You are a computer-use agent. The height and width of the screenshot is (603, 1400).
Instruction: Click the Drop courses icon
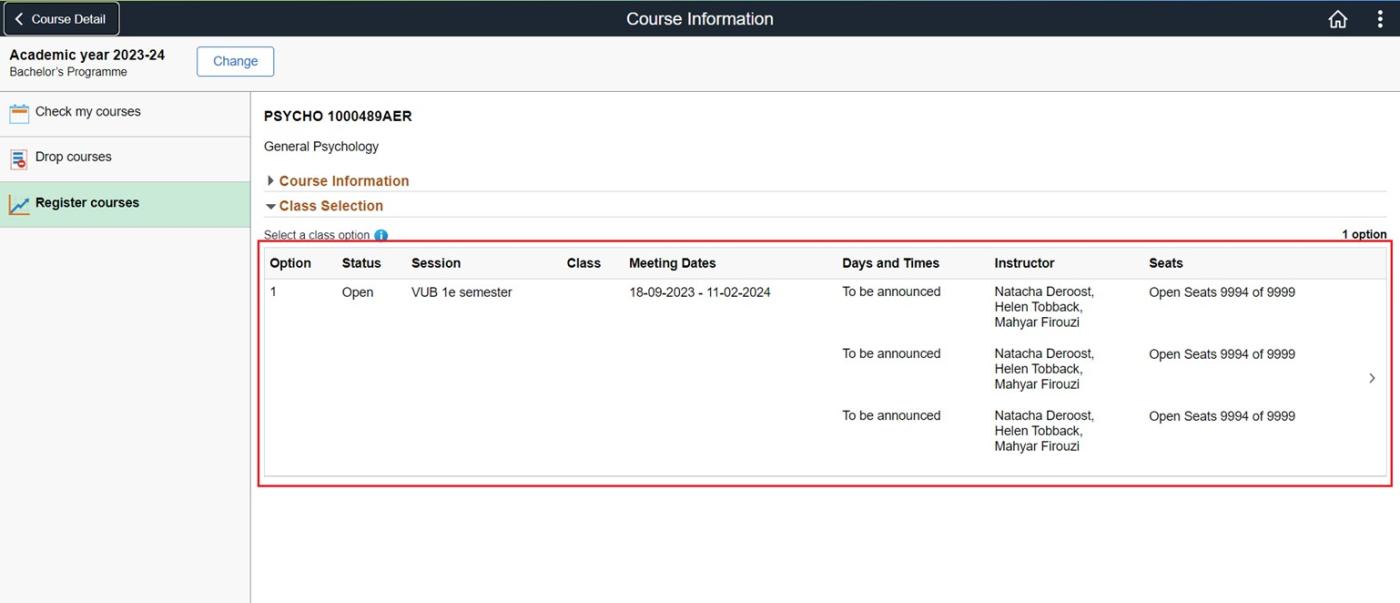19,159
